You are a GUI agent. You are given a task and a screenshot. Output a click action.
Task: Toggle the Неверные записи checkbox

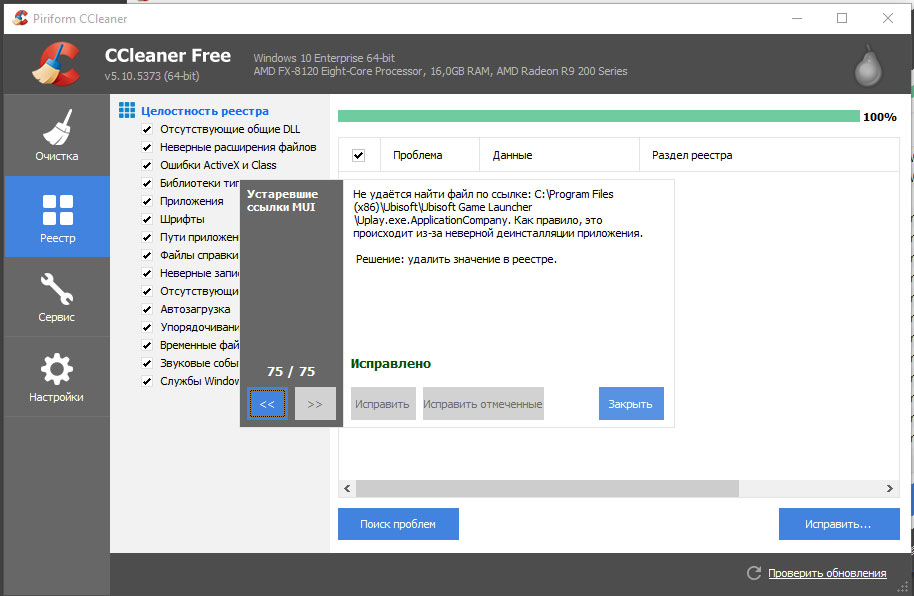click(147, 274)
